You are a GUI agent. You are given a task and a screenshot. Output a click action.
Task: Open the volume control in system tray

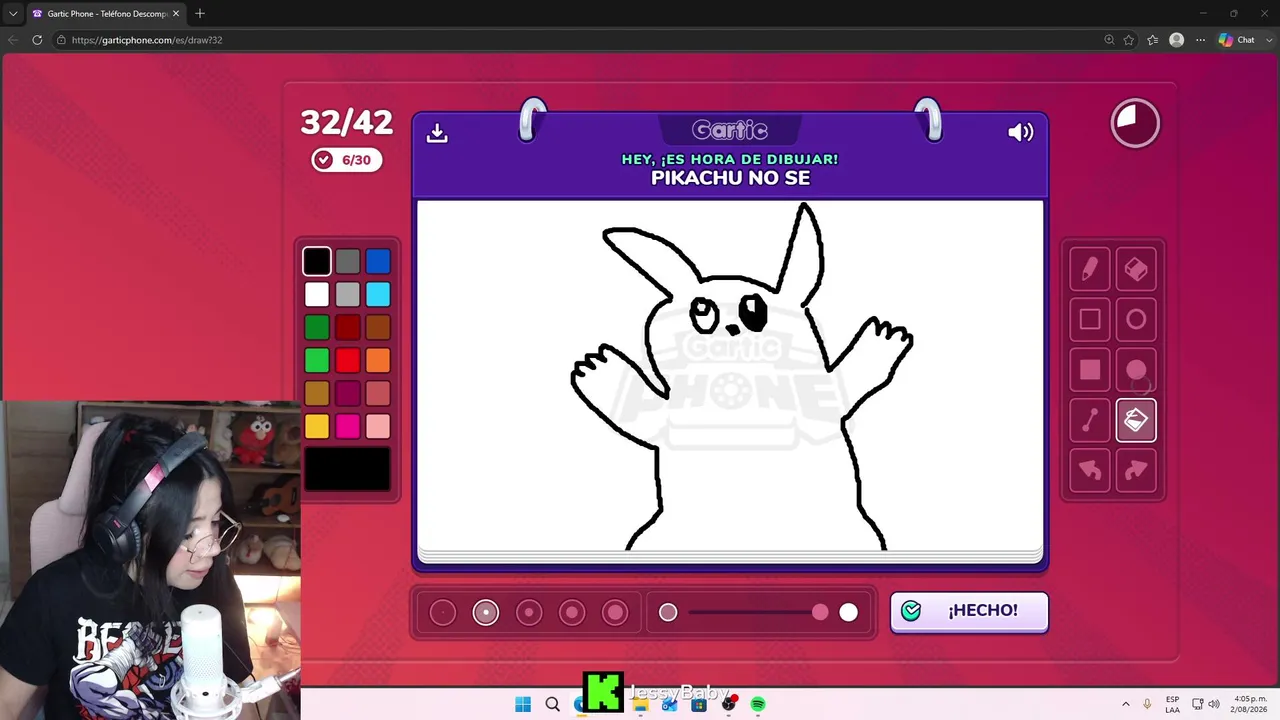pyautogui.click(x=1214, y=704)
